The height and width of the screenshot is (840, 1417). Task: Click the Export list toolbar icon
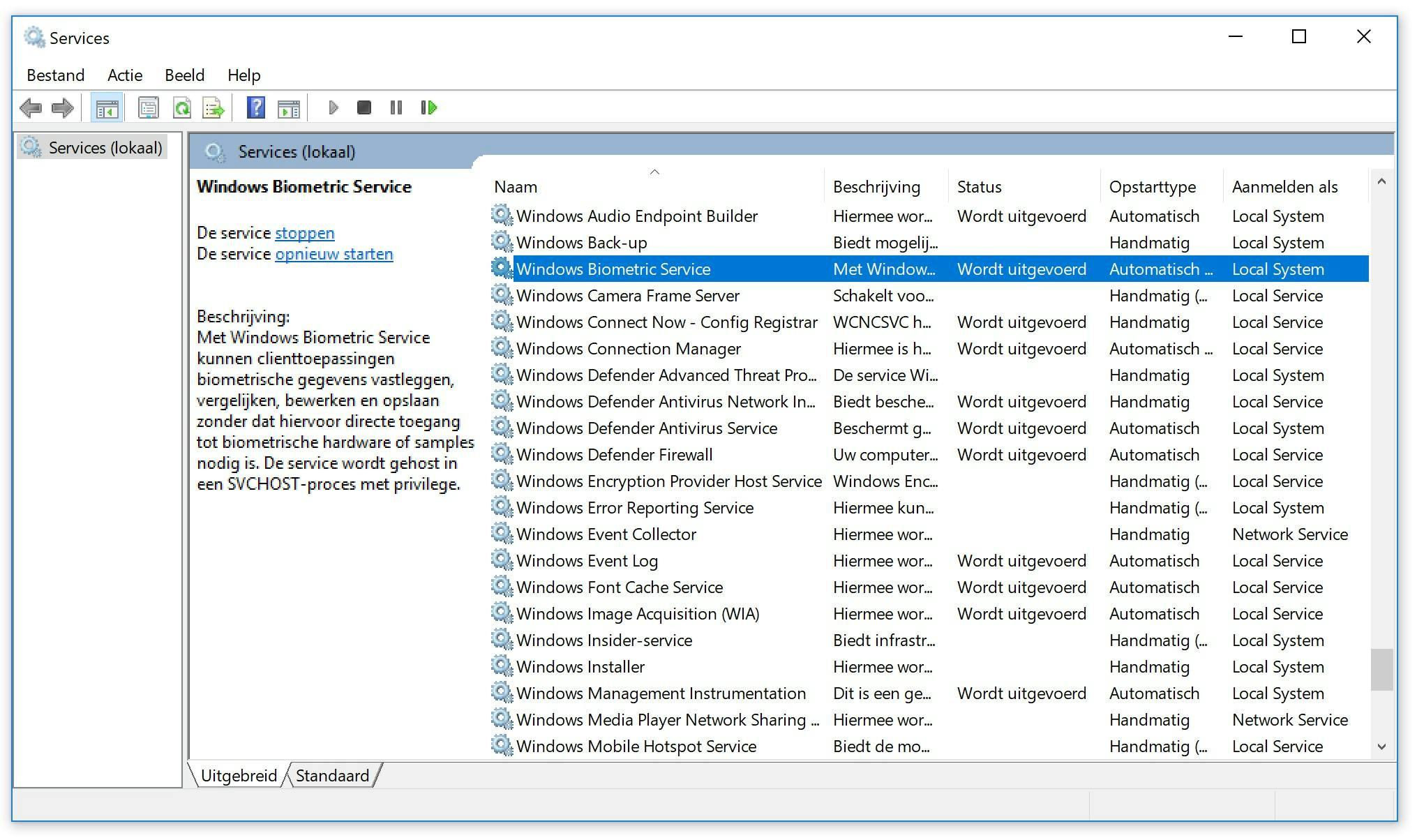(213, 108)
